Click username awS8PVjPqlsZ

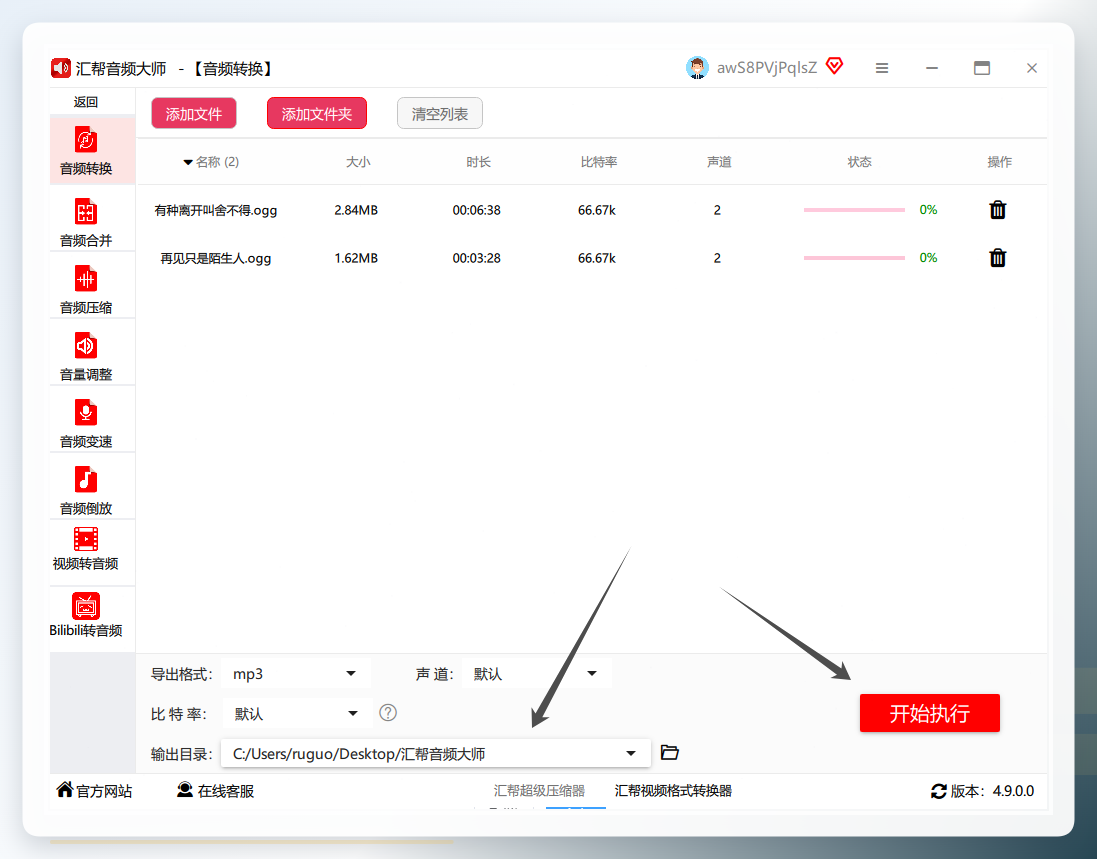tap(767, 68)
